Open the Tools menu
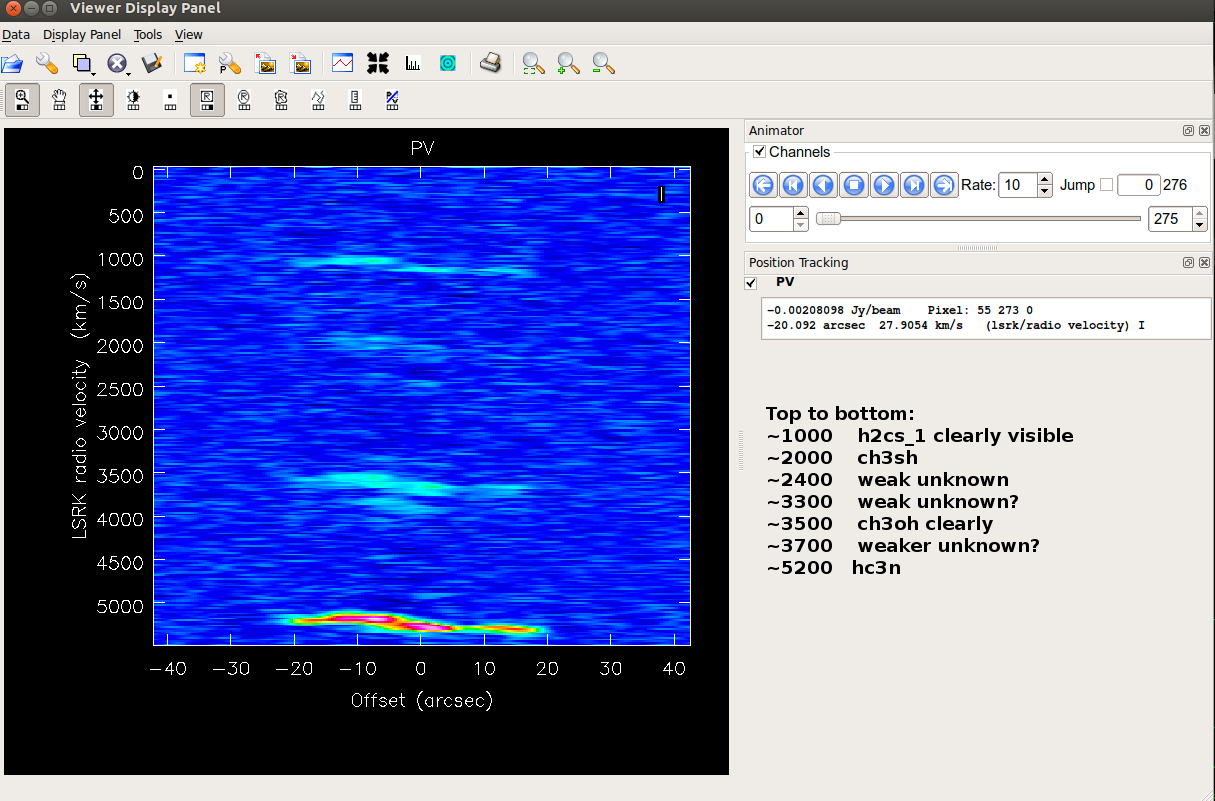This screenshot has width=1215, height=801. click(x=148, y=34)
